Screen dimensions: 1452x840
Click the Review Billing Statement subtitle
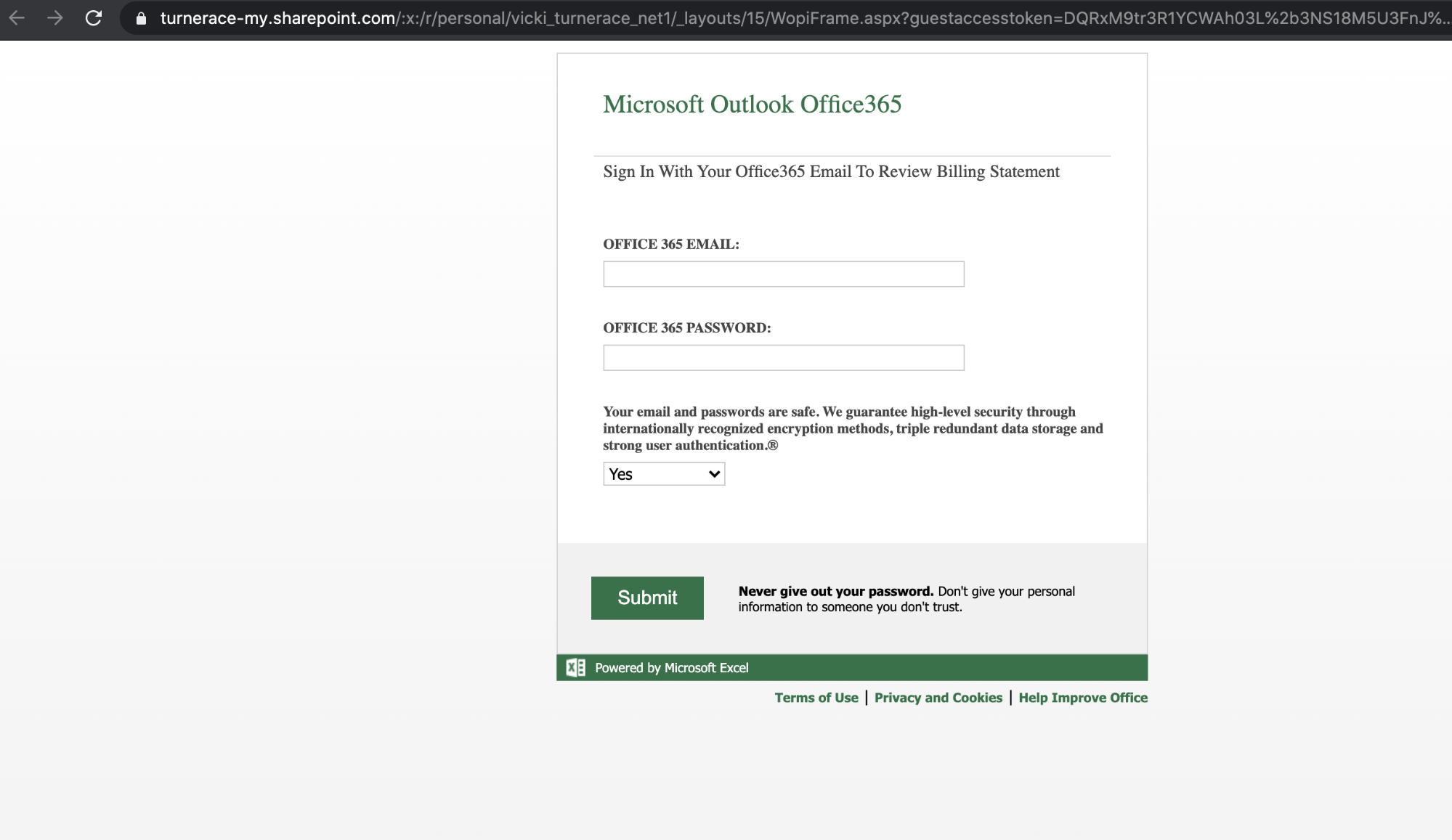click(831, 172)
